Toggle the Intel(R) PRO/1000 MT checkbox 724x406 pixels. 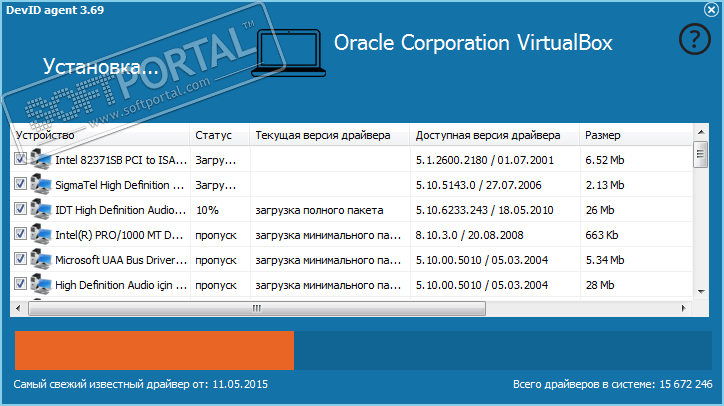point(20,233)
